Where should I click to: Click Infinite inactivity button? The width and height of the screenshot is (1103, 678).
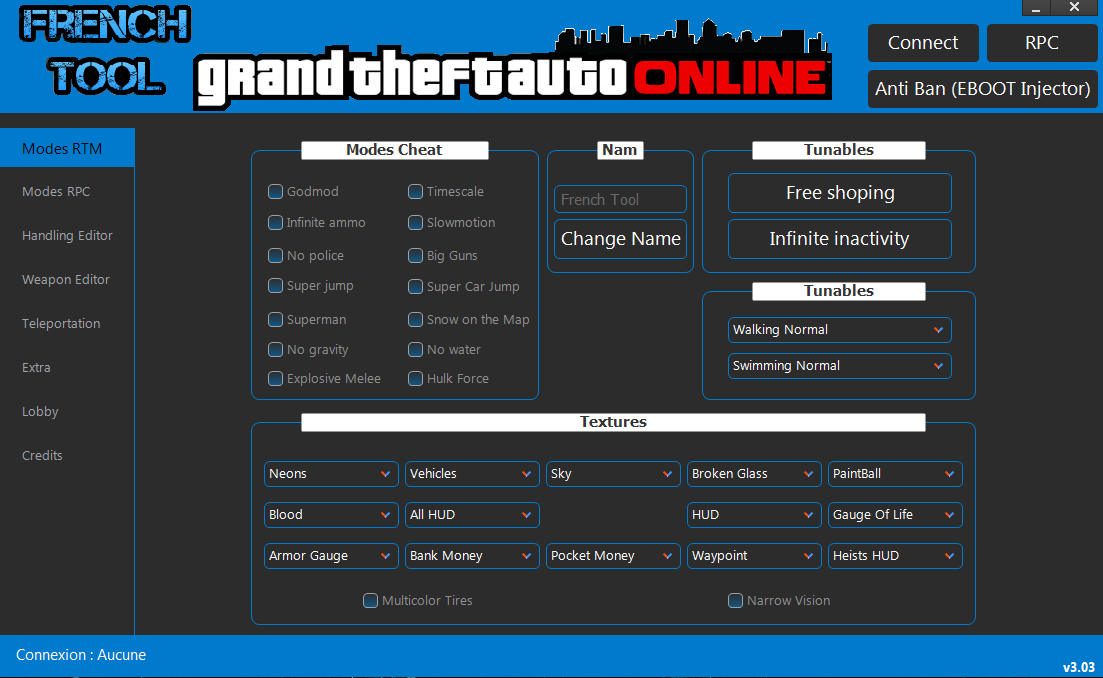pos(839,239)
